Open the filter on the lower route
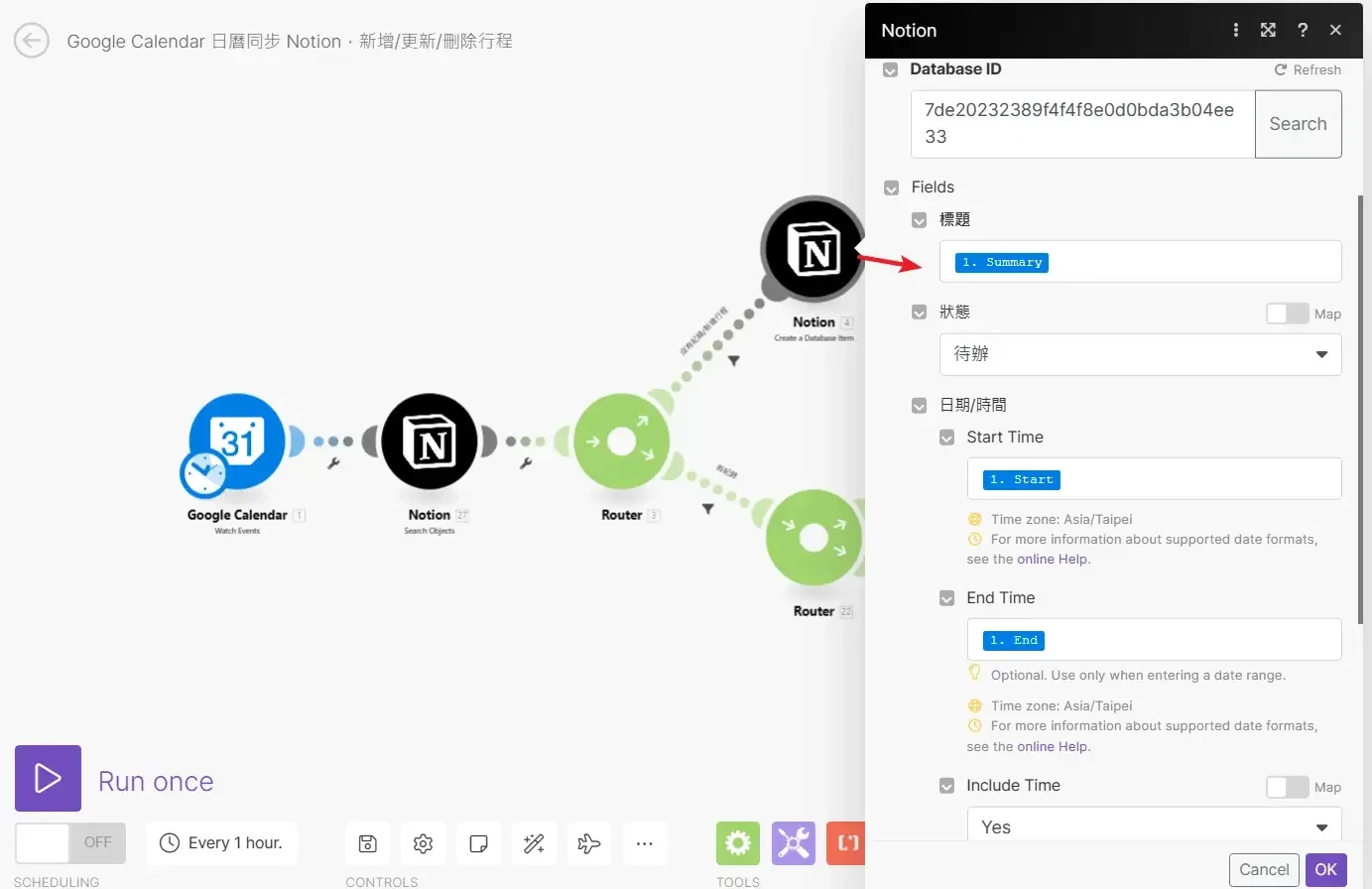This screenshot has height=889, width=1372. [707, 509]
